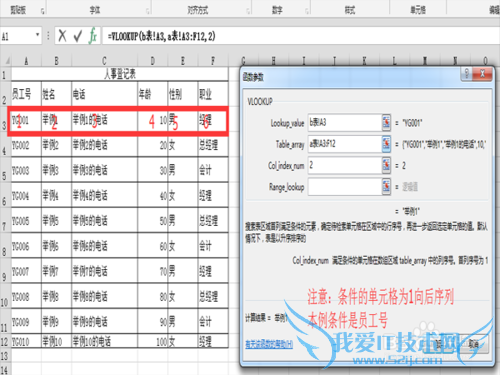The height and width of the screenshot is (375, 500).
Task: Click cell 举例3 in name column
Action: [x=56, y=170]
